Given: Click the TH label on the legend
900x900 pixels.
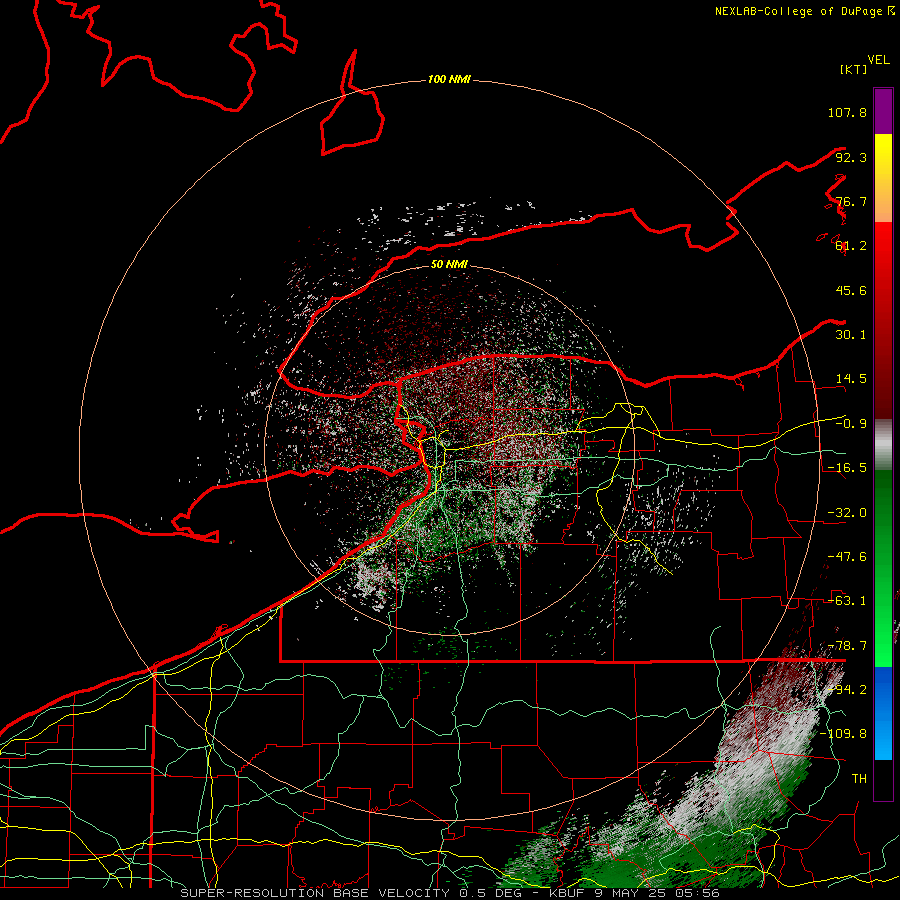Looking at the screenshot, I should click(859, 779).
